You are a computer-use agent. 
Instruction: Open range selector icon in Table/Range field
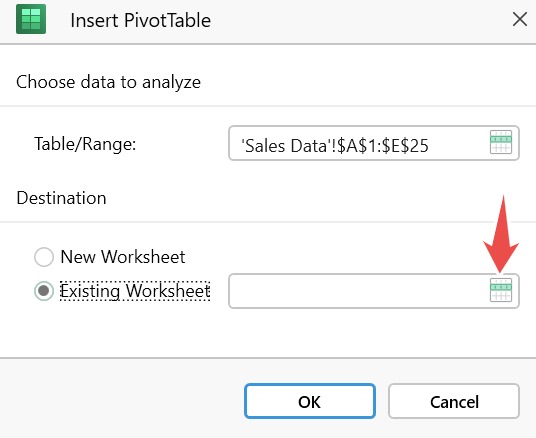click(501, 142)
